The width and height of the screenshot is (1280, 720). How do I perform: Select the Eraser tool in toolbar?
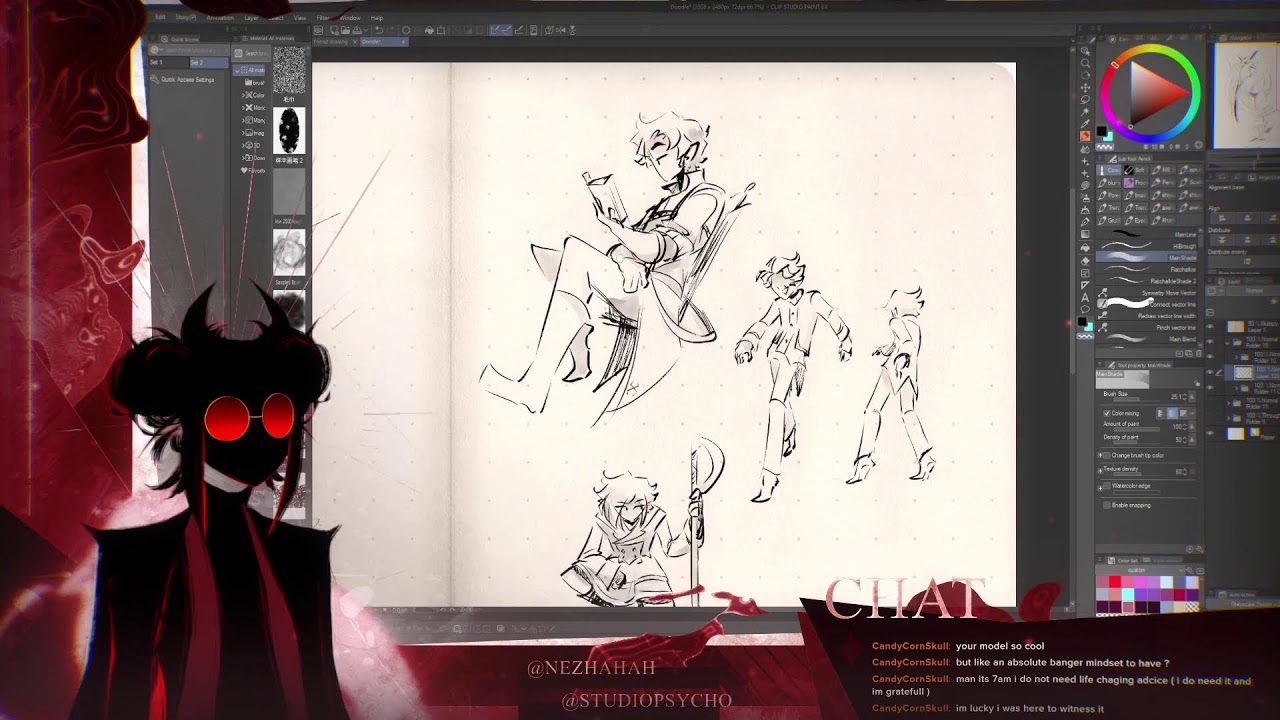tap(1085, 260)
